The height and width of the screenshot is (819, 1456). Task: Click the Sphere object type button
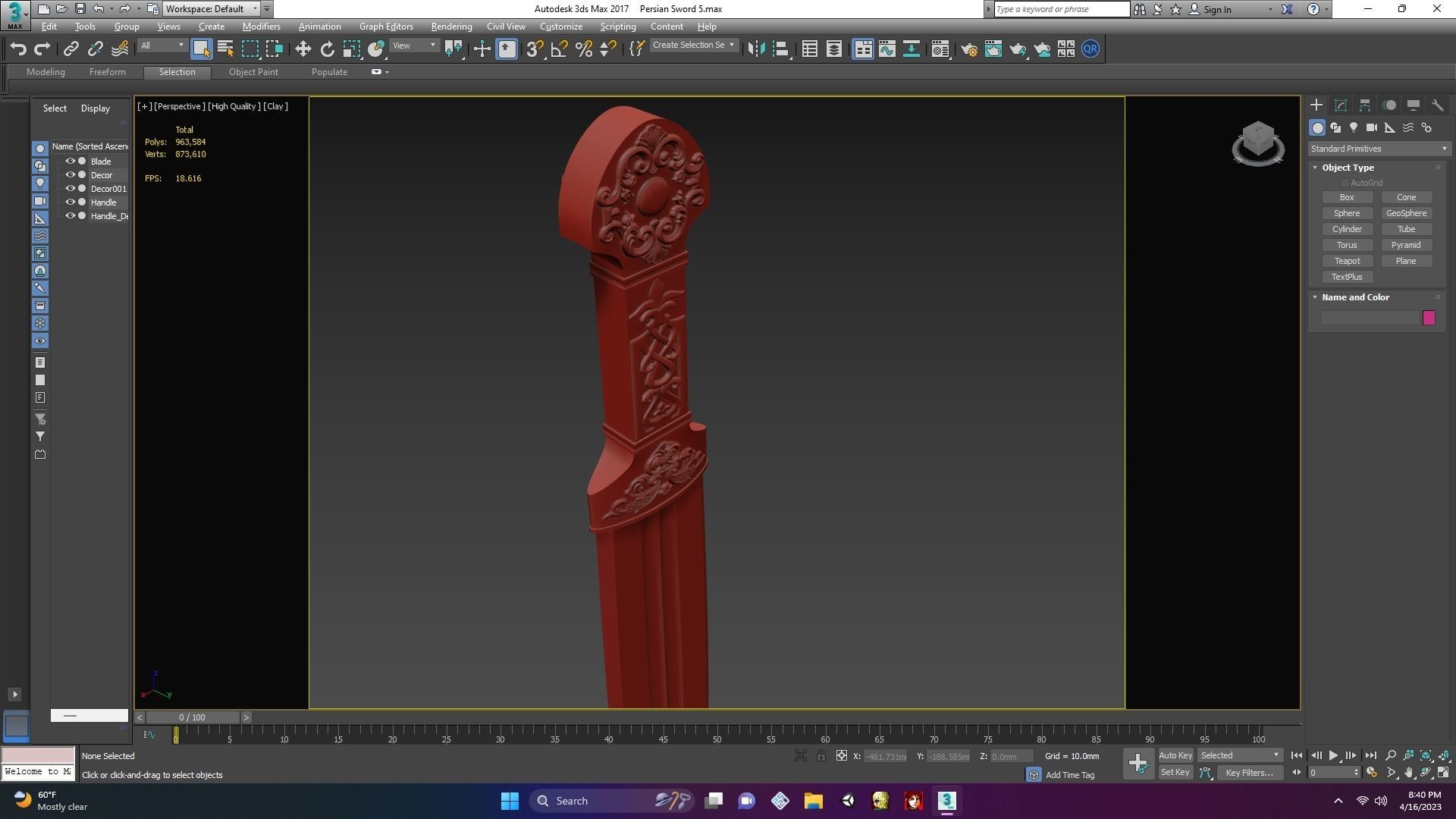tap(1348, 213)
